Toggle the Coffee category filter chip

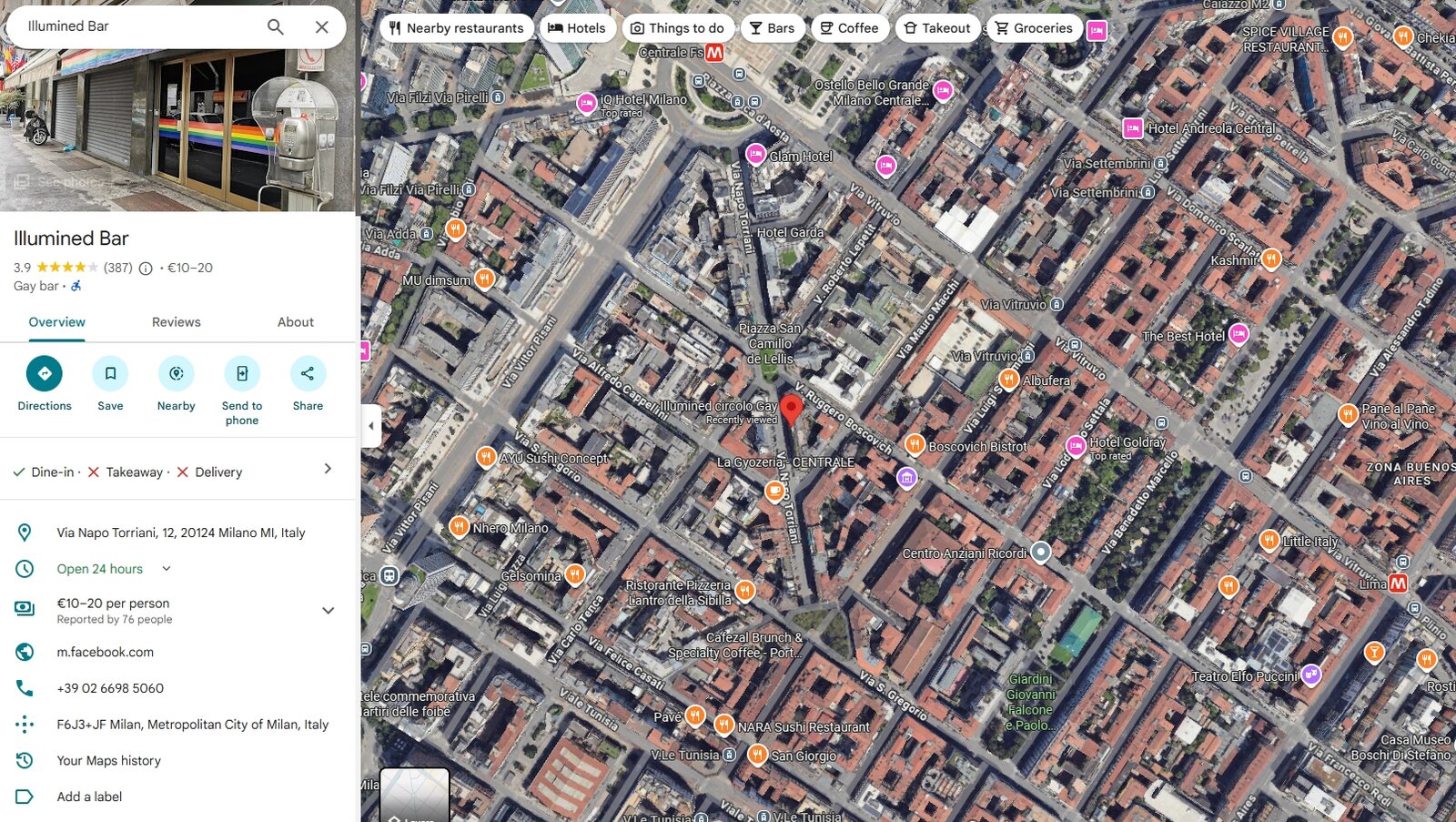(849, 28)
